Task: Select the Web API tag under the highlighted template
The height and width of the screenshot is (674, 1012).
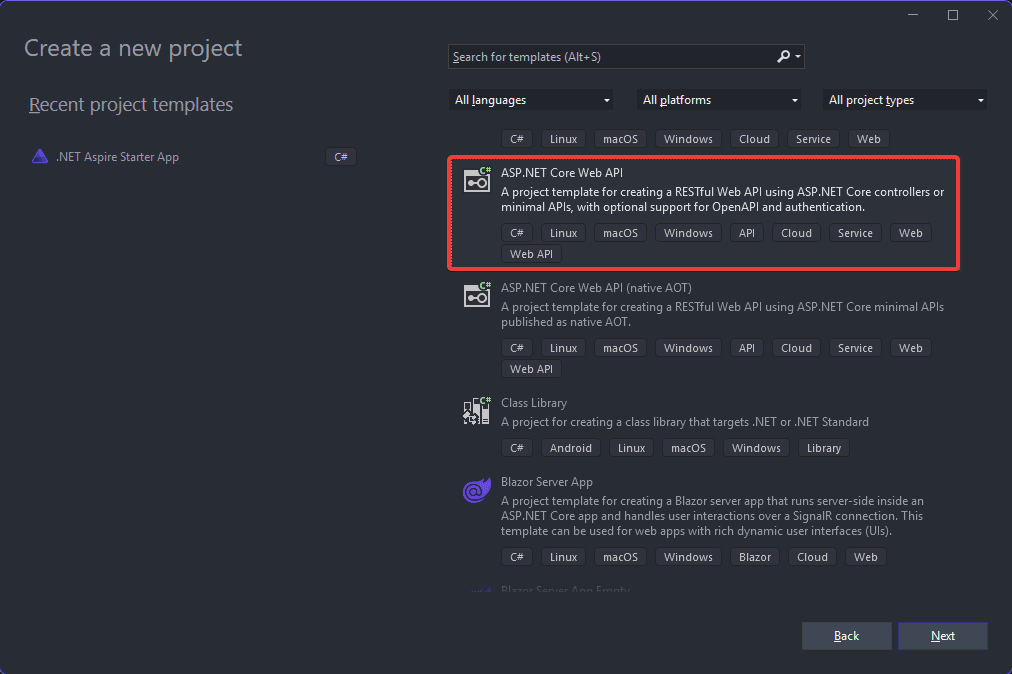Action: [x=530, y=253]
